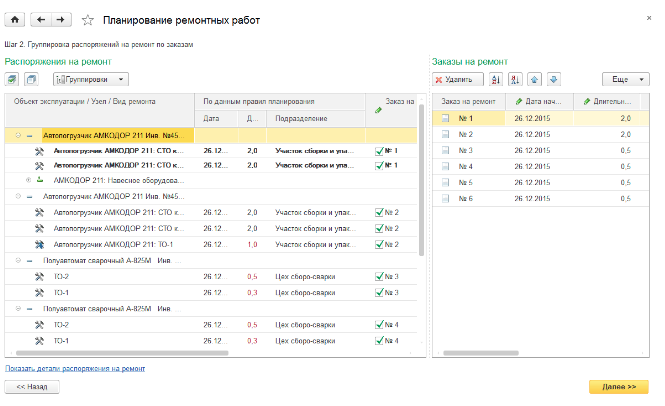665x406 pixels.
Task: Open Показать детали распоряжения на ремонт link
Action: coord(75,369)
